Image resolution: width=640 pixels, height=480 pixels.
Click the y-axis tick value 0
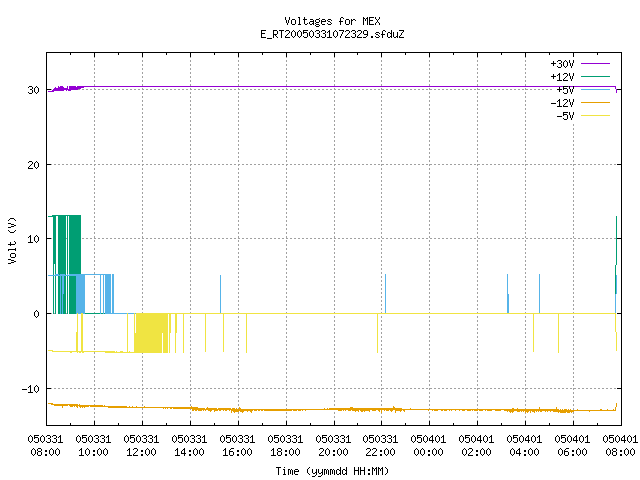36,314
